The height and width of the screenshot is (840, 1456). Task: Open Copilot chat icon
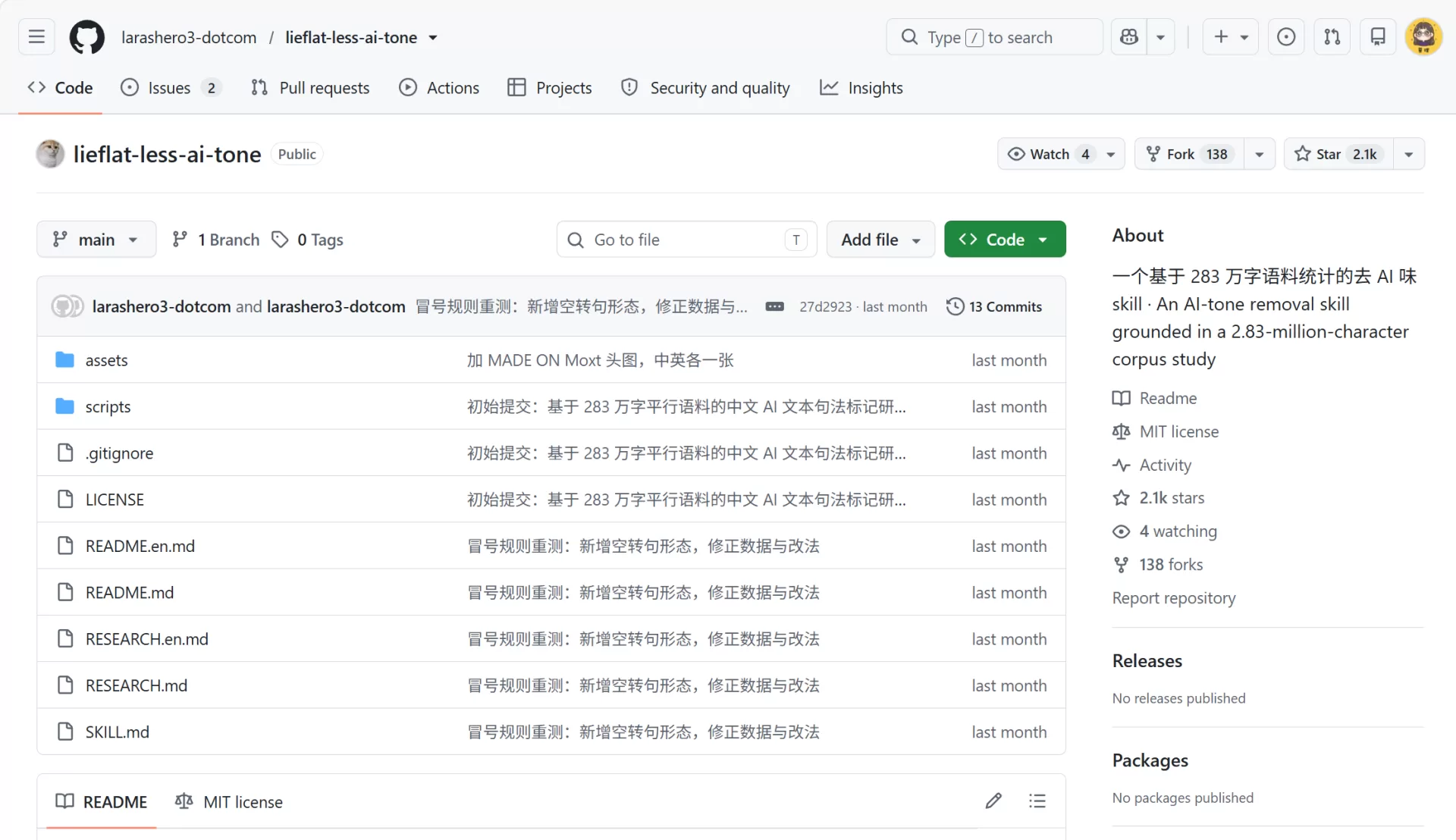[x=1129, y=37]
